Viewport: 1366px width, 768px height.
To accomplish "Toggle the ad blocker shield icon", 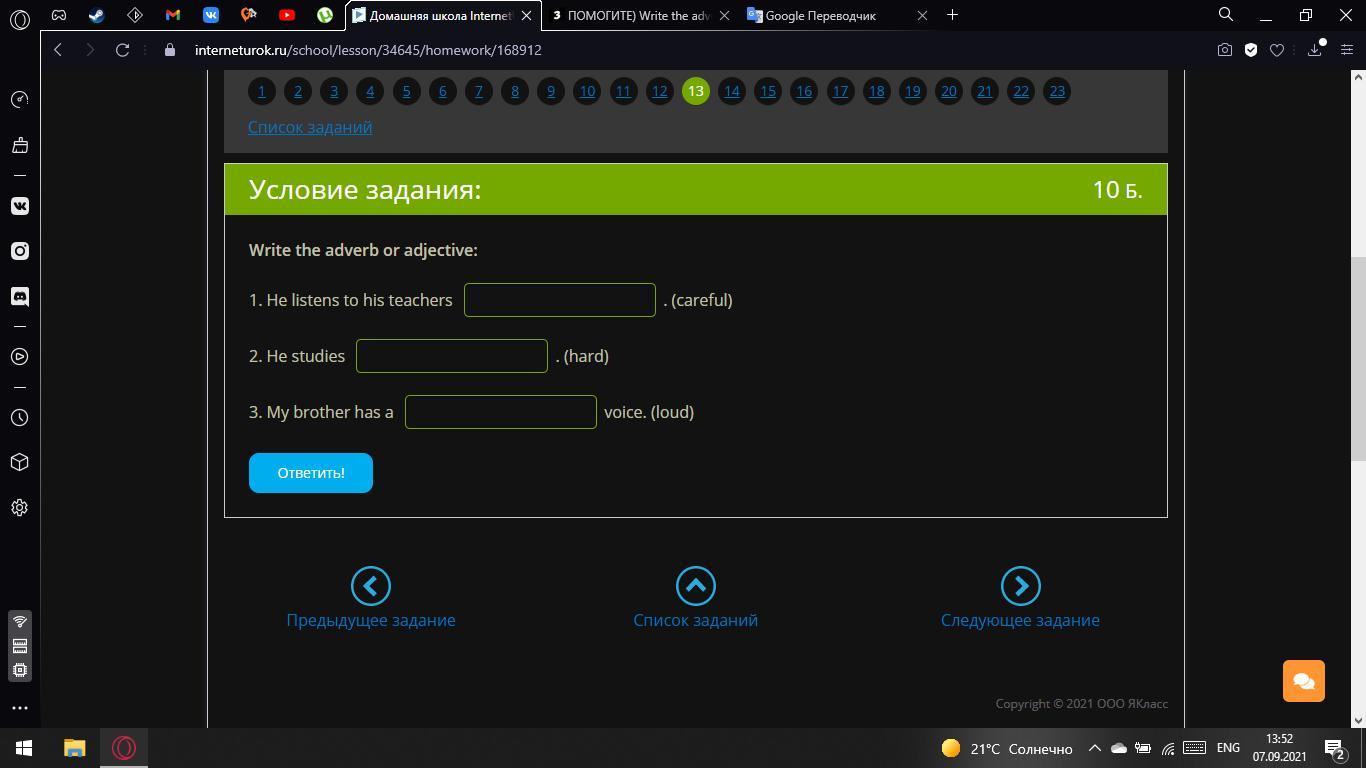I will pos(1250,50).
